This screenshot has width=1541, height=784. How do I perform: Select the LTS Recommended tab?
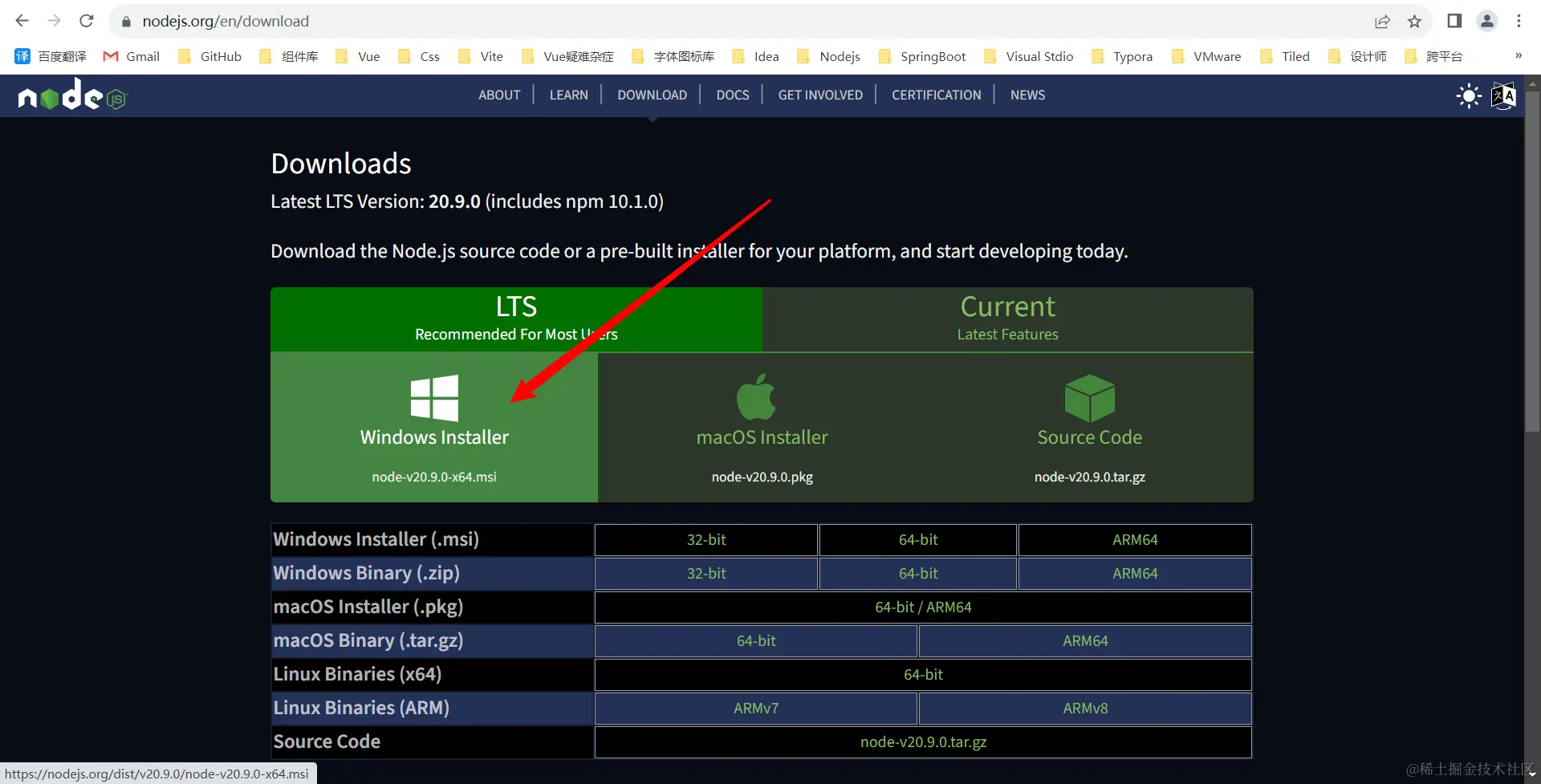(x=516, y=319)
